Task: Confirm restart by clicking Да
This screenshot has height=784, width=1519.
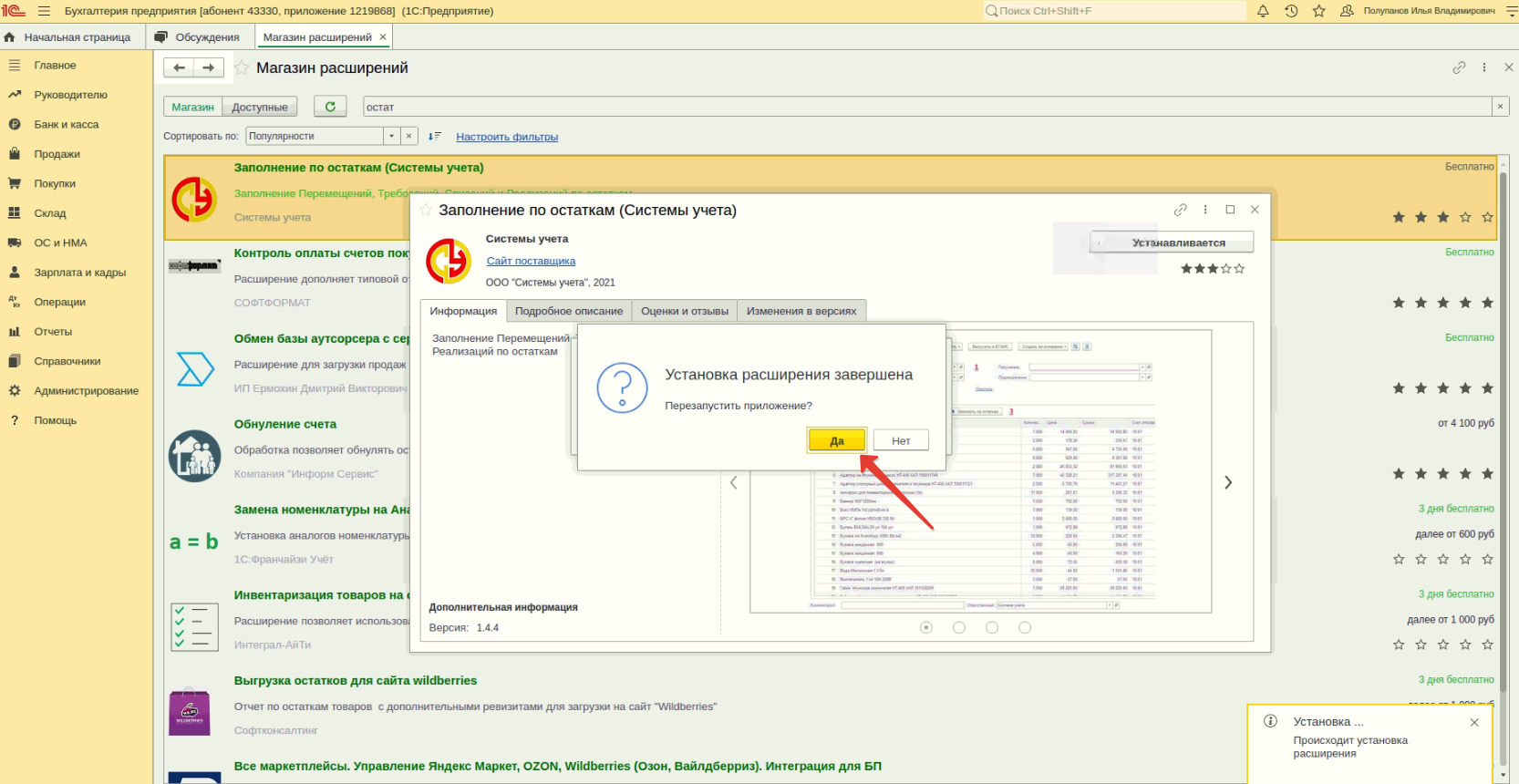Action: 836,440
